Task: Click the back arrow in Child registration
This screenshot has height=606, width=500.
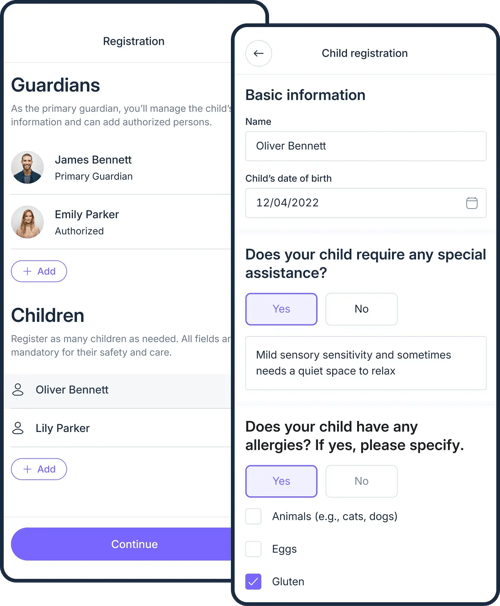Action: [x=259, y=53]
